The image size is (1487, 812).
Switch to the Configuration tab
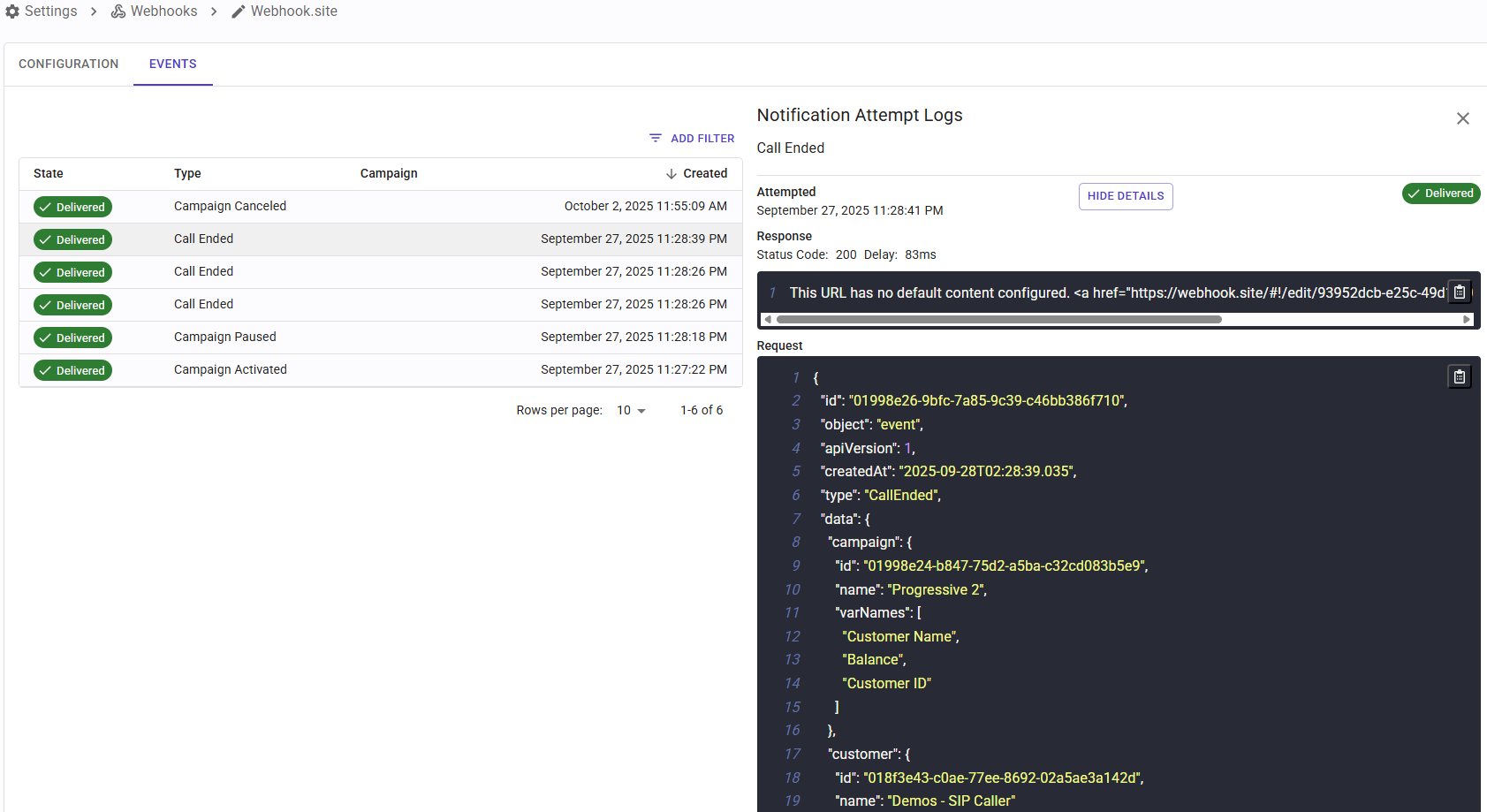click(69, 65)
